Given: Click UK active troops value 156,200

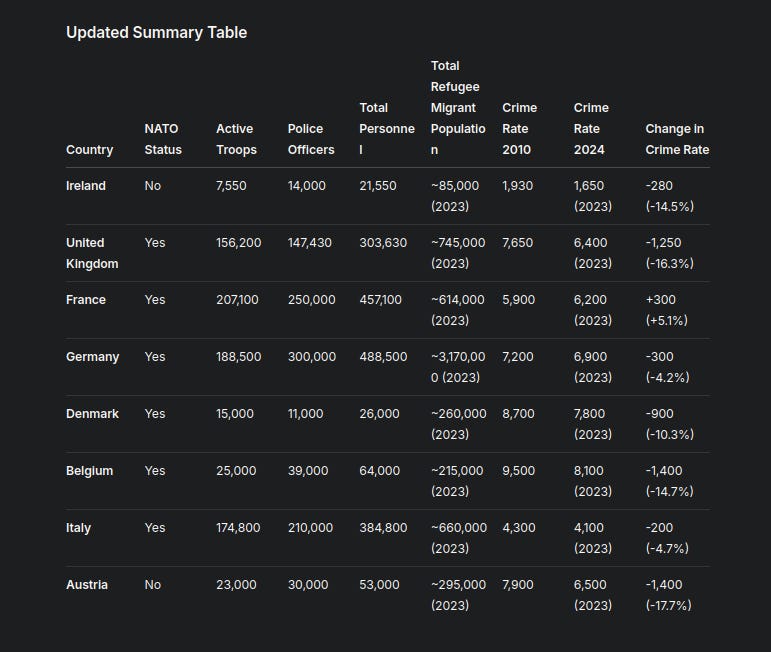Looking at the screenshot, I should pyautogui.click(x=238, y=243).
